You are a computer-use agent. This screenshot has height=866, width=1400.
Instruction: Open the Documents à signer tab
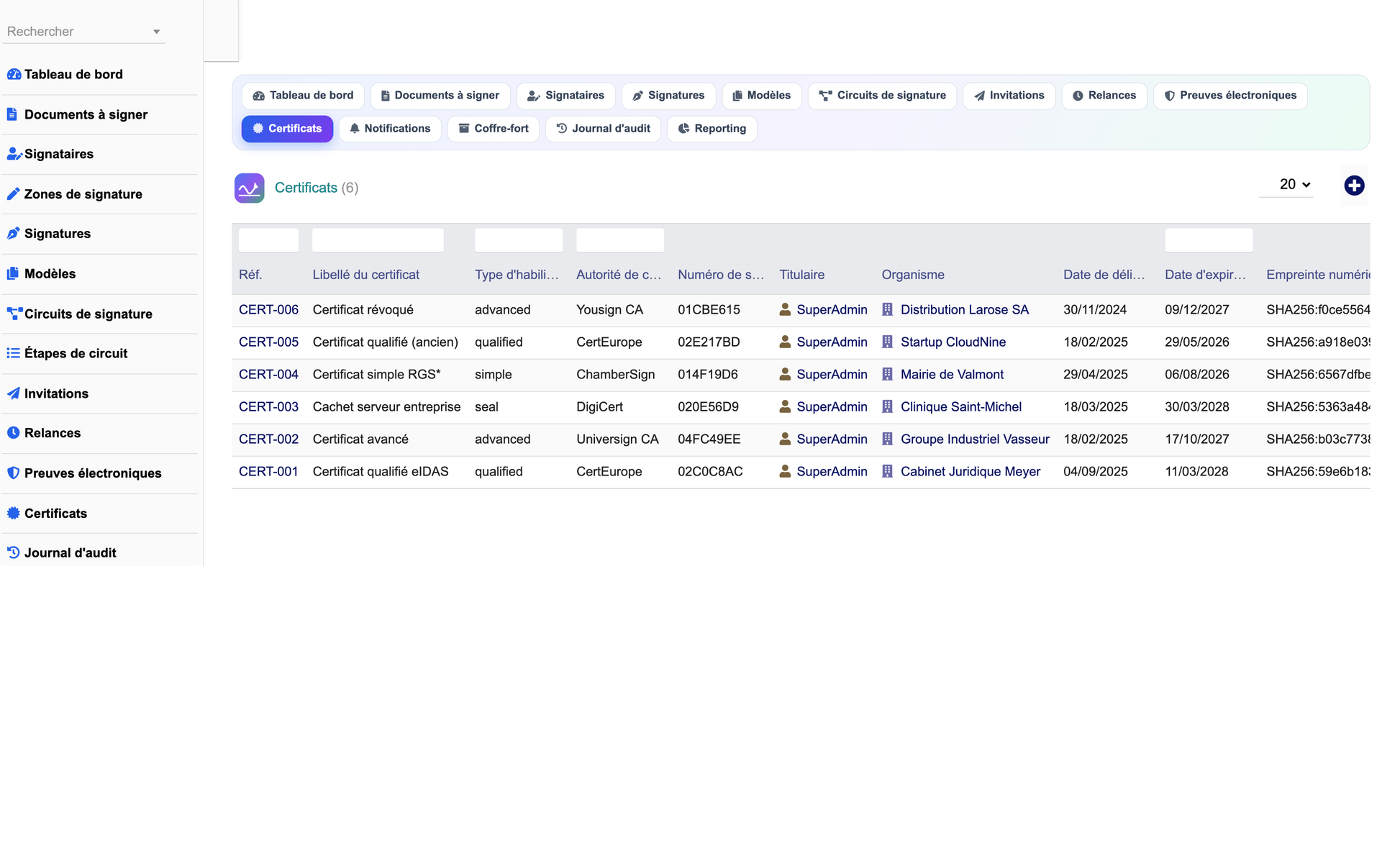(440, 96)
